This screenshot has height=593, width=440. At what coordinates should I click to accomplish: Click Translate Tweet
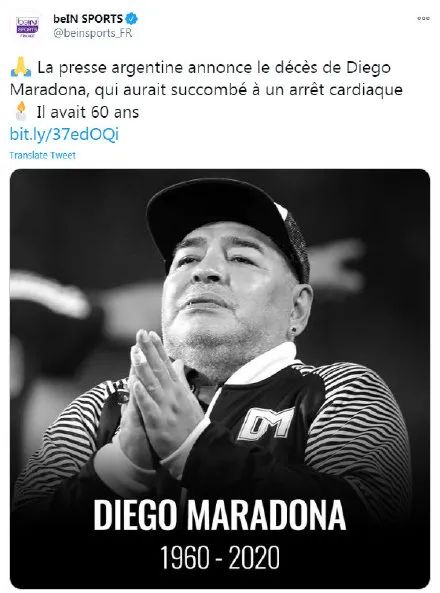click(x=42, y=155)
